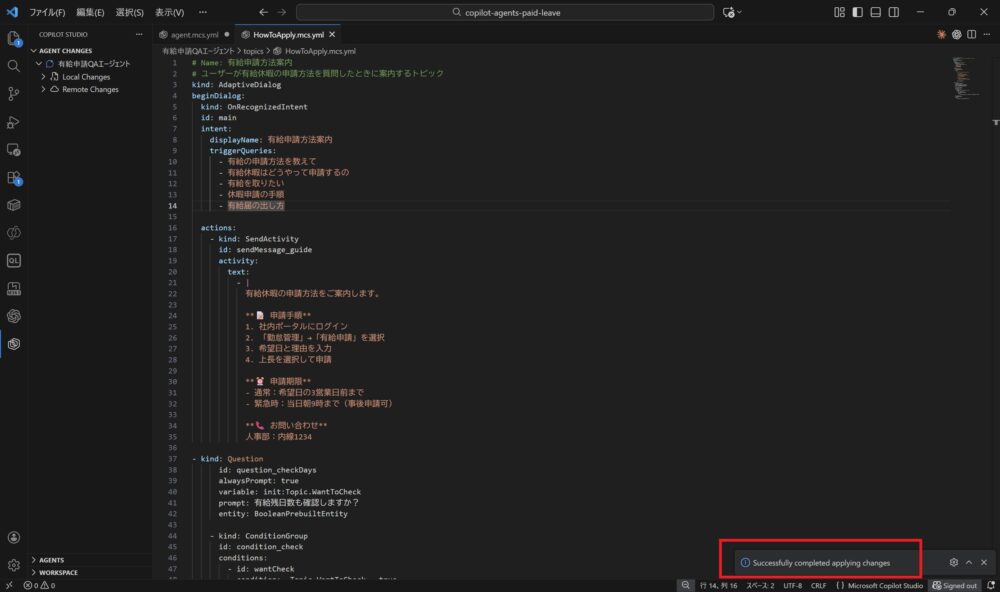Open the Search view in activity bar
The image size is (1000, 592).
14,66
